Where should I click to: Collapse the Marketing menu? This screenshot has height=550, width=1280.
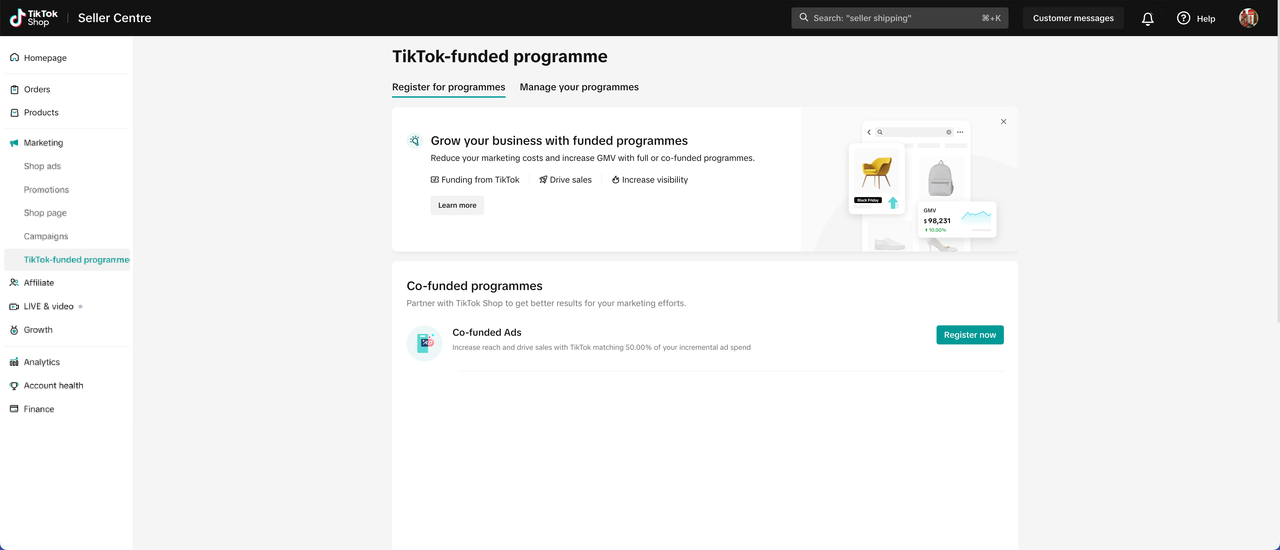tap(43, 143)
